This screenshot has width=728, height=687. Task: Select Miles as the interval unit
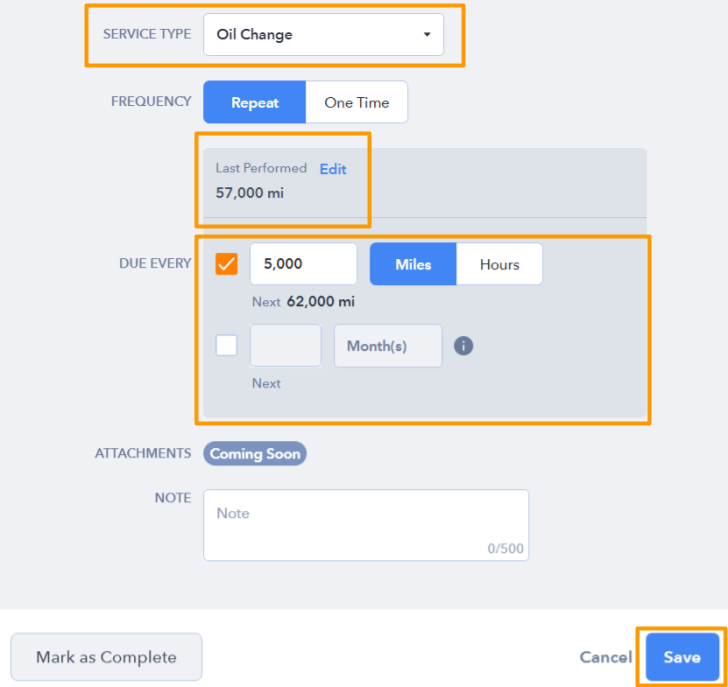pyautogui.click(x=413, y=264)
